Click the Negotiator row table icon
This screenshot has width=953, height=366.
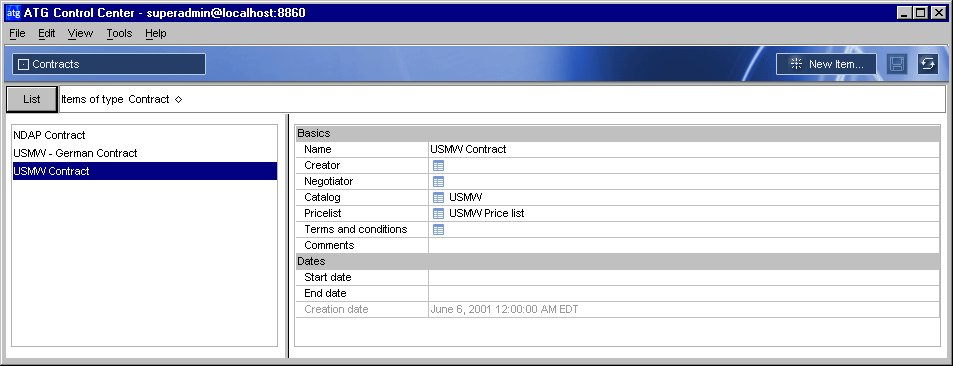coord(438,181)
